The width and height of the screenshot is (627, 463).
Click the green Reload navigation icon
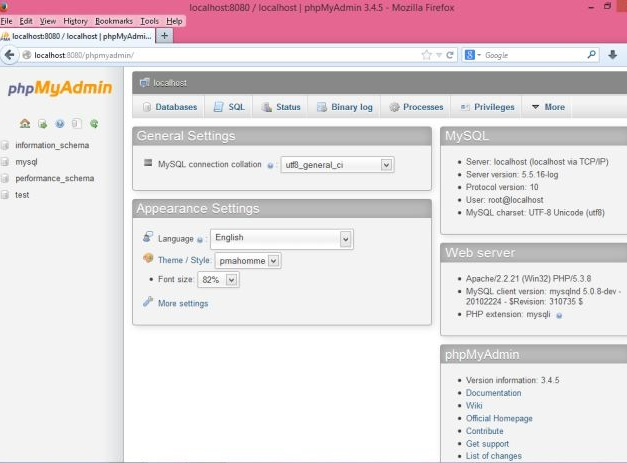tap(94, 124)
